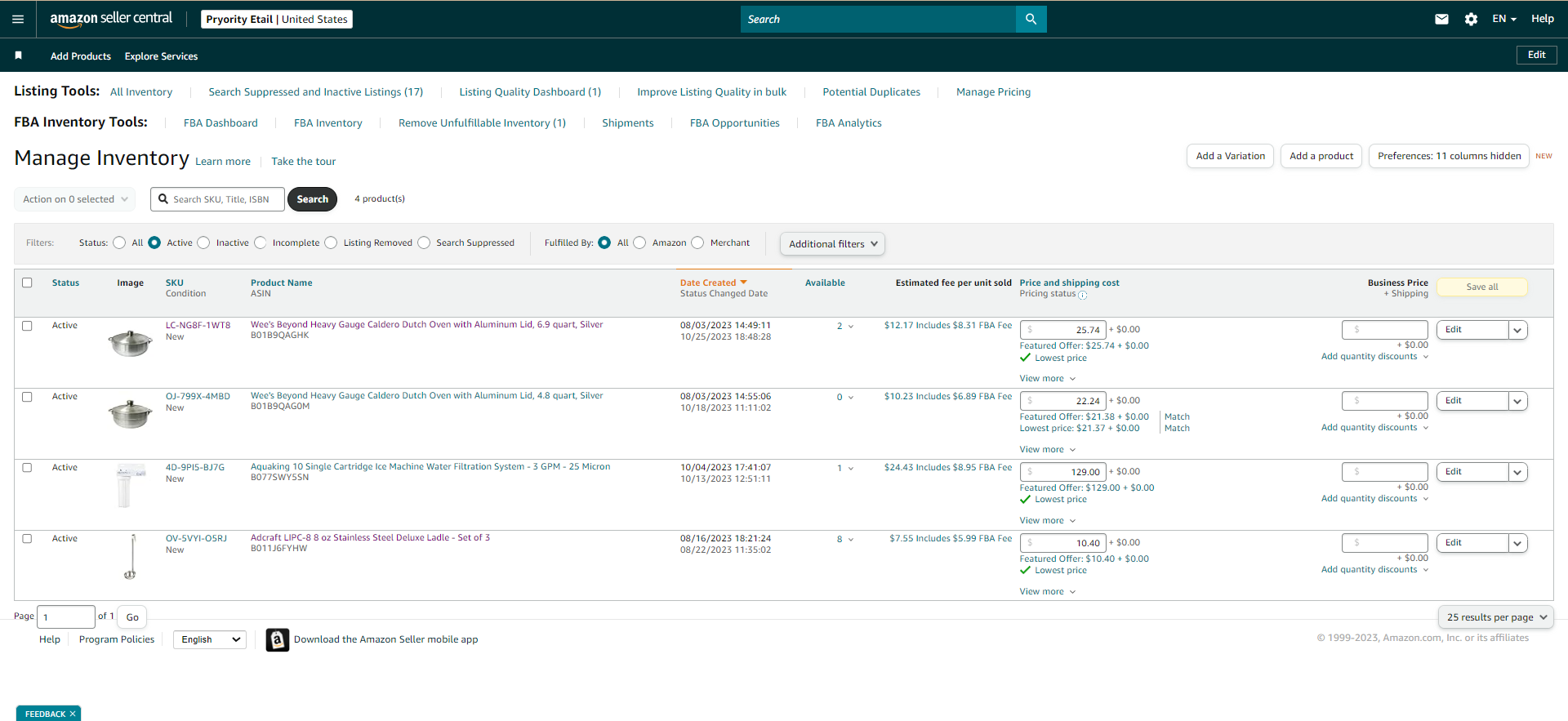Image resolution: width=1568 pixels, height=721 pixels.
Task: Select the Search Suppressed radio button
Action: tap(424, 243)
